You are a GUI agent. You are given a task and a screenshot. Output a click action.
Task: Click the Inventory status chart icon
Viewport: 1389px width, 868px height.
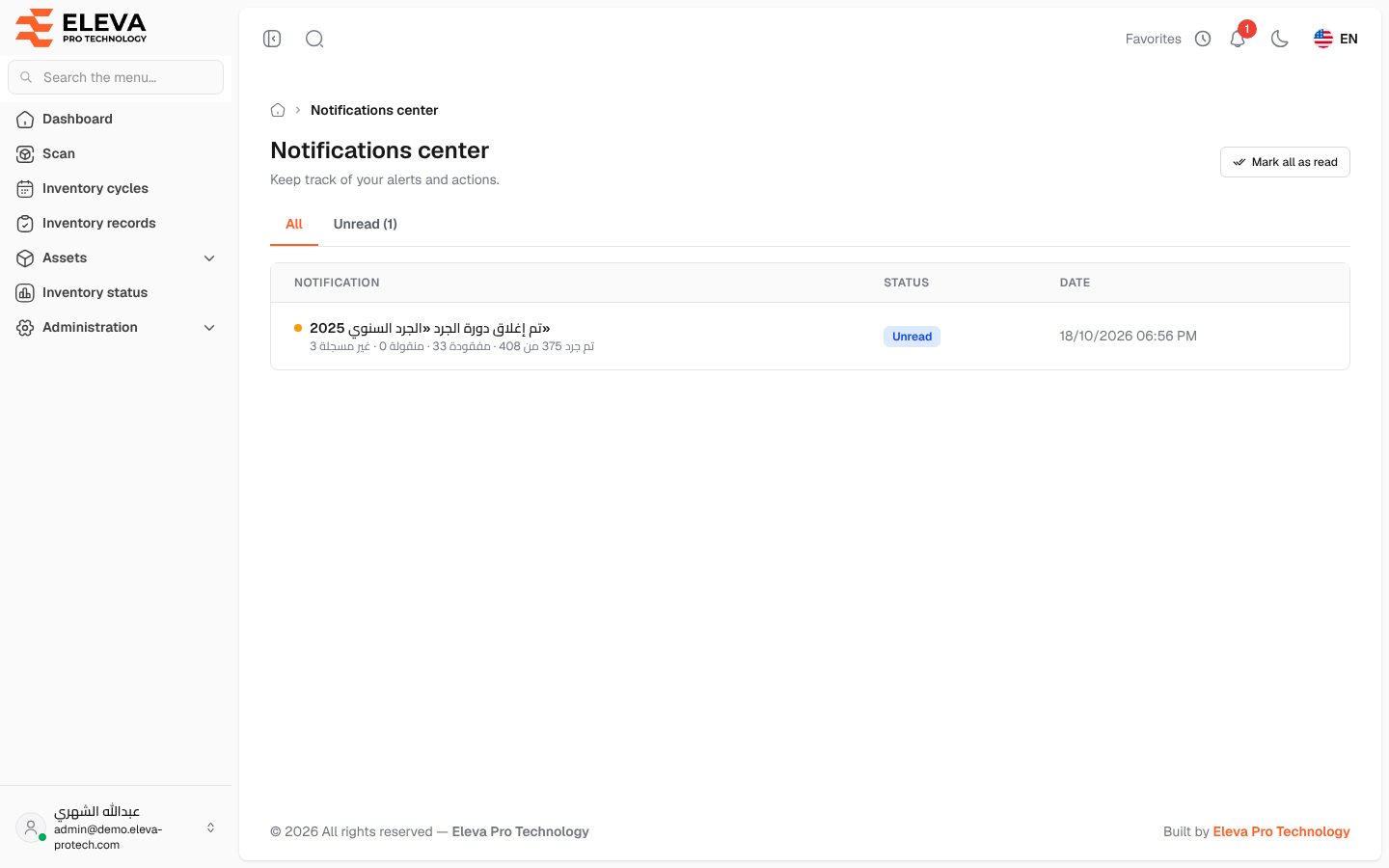coord(25,292)
